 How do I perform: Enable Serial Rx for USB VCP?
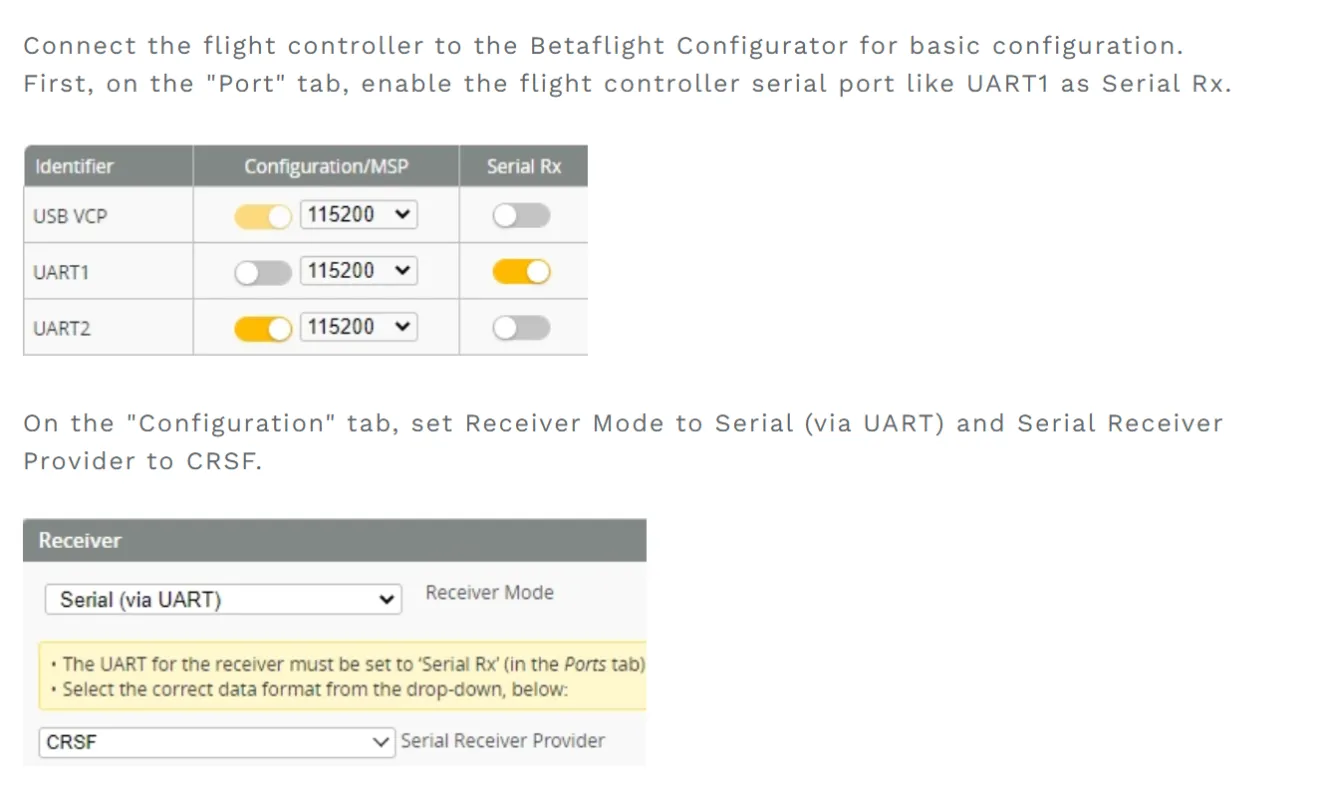click(521, 216)
